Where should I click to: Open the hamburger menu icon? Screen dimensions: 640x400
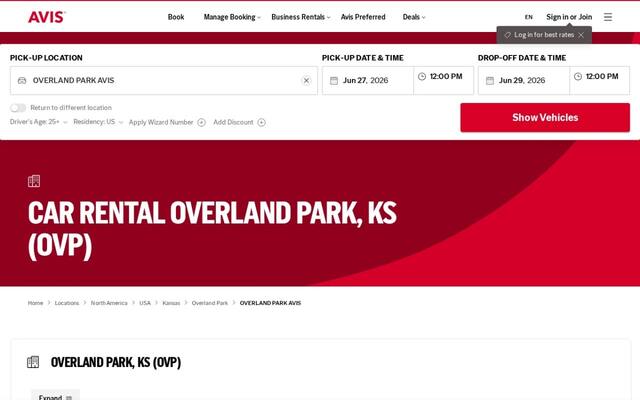coord(608,17)
